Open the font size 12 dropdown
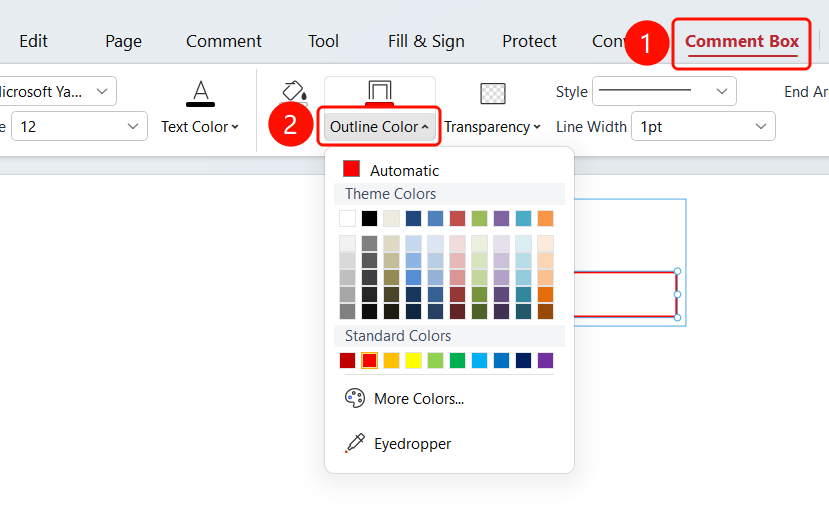 (x=79, y=126)
